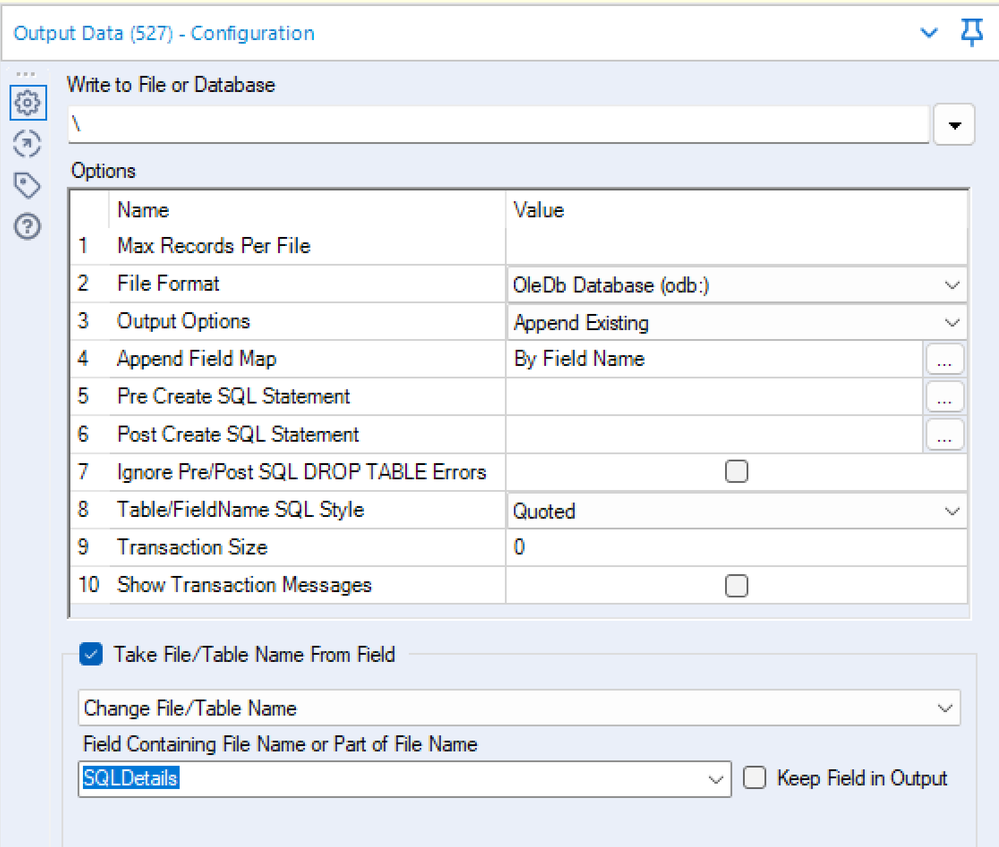999x847 pixels.
Task: Open the Output Options Append Existing dropdown
Action: pos(737,322)
